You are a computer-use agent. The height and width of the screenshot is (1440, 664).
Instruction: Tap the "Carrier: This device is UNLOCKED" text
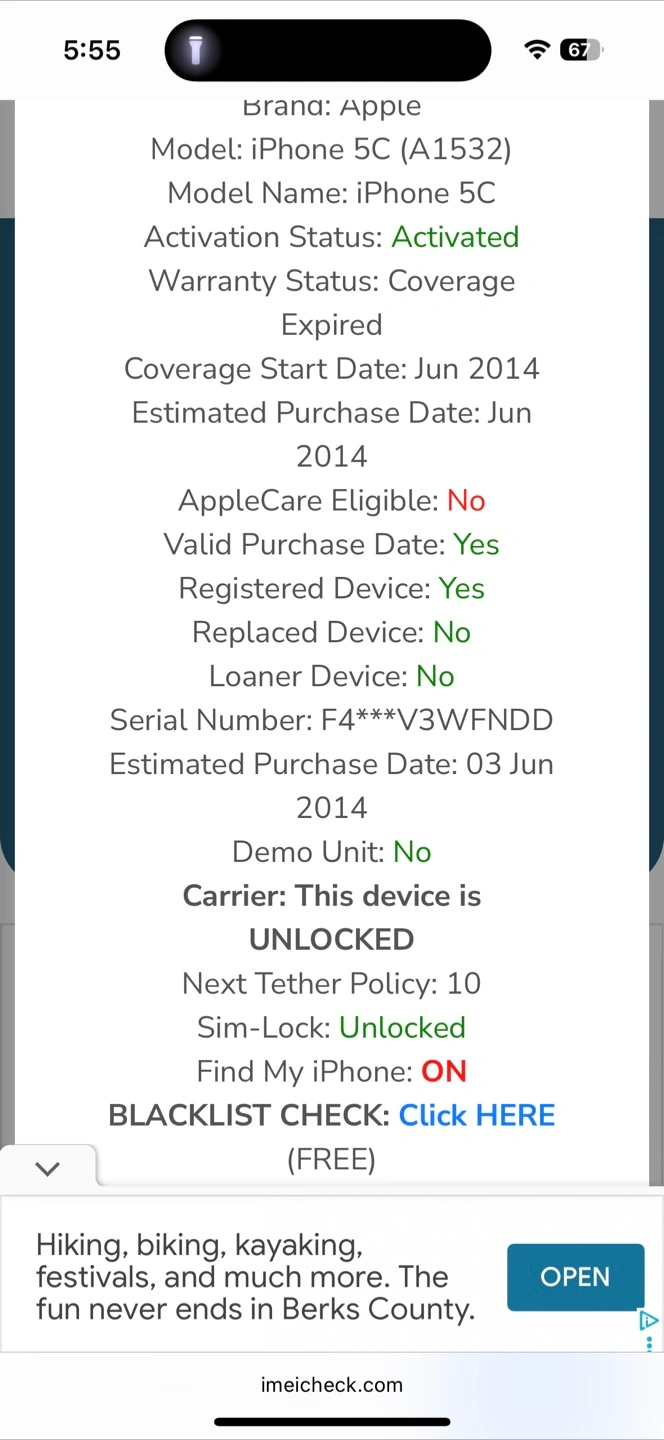(332, 917)
